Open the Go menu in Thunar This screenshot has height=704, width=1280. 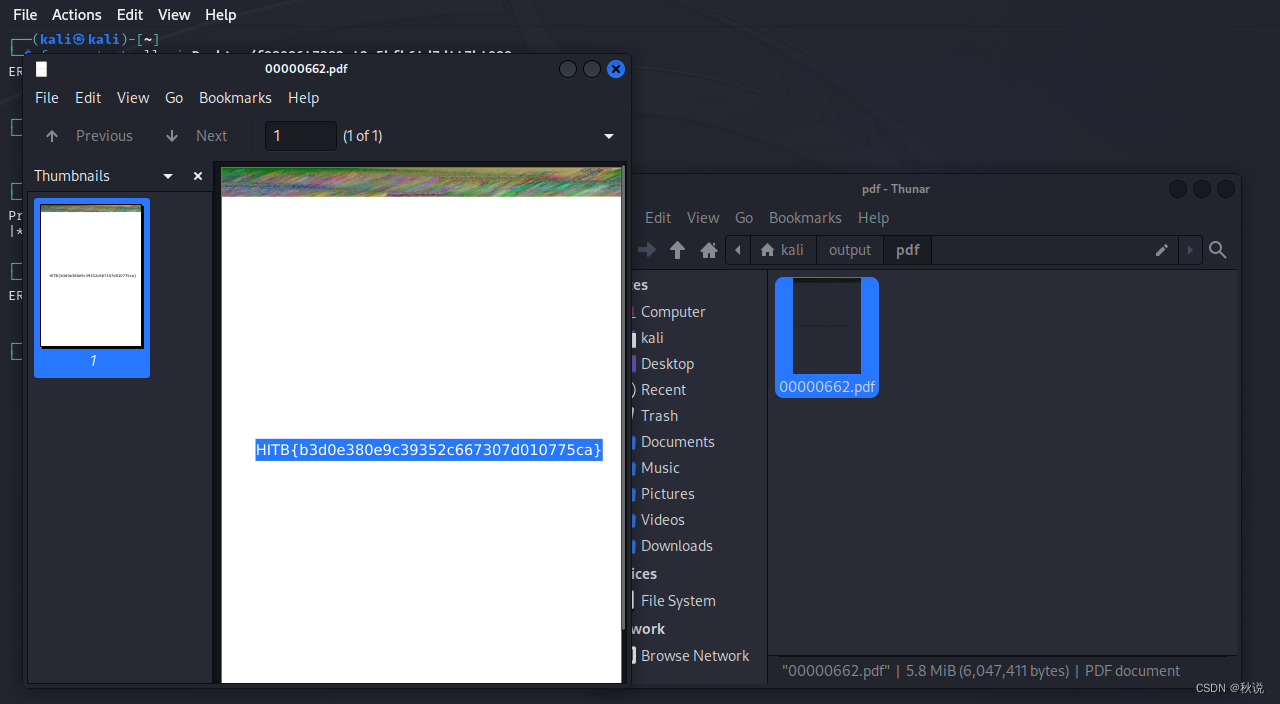pyautogui.click(x=744, y=217)
